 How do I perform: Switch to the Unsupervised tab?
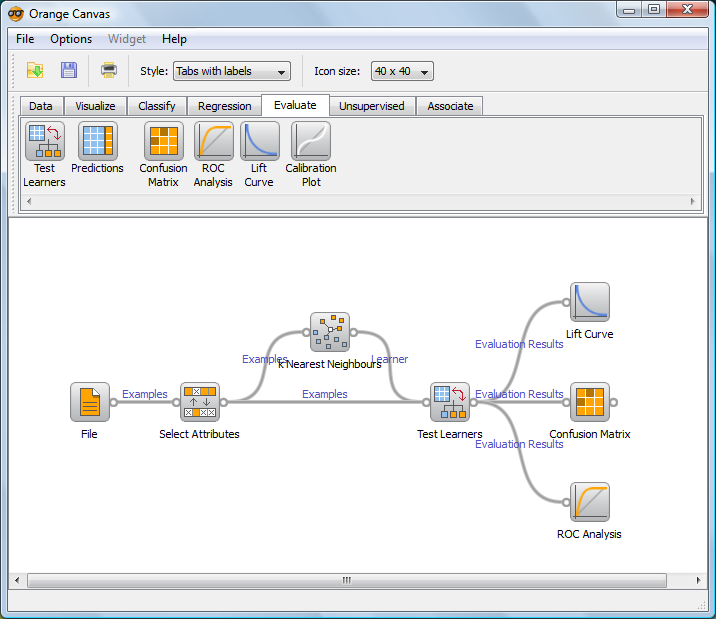(372, 106)
